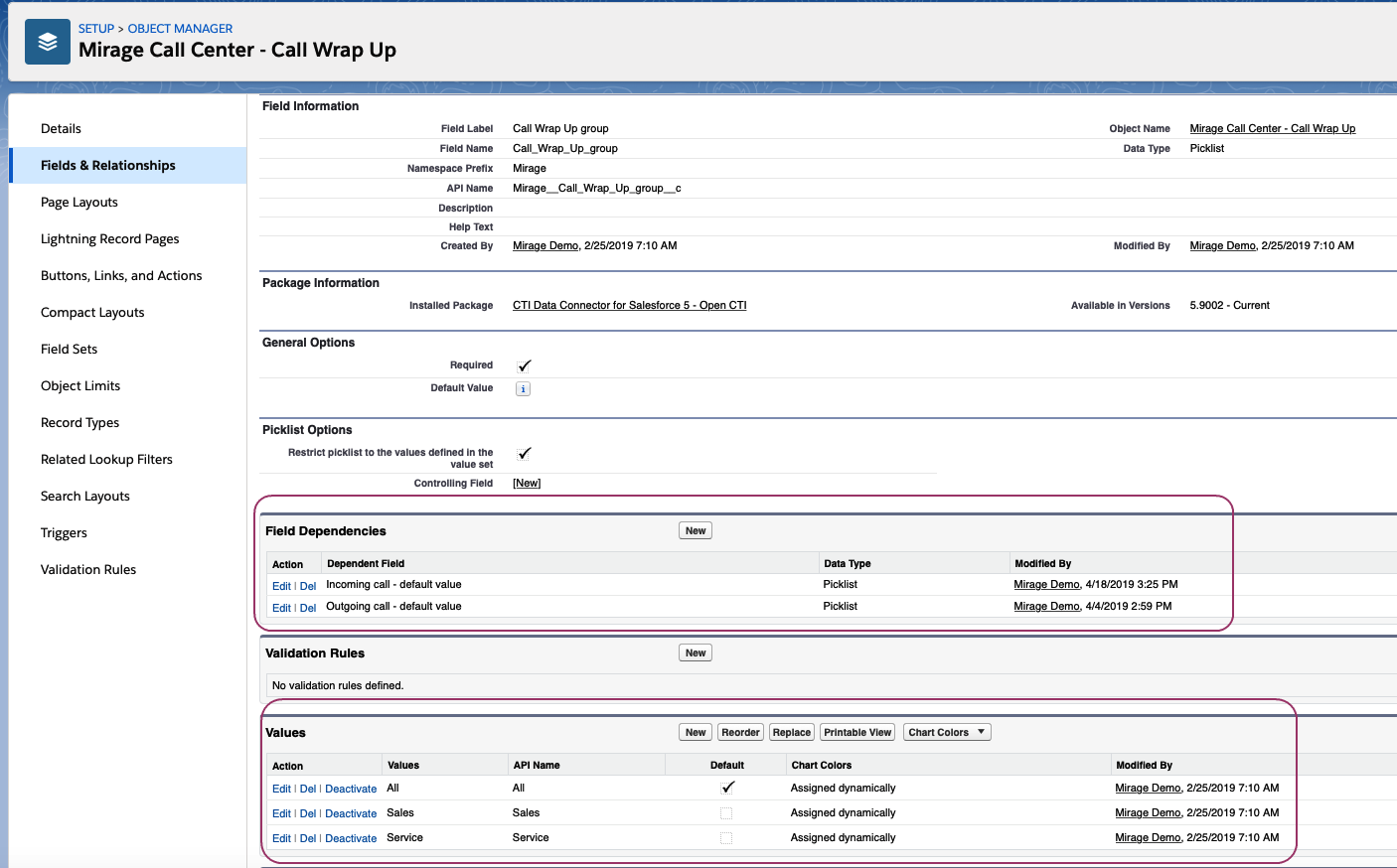Click the Required checkmark indicator

525,365
